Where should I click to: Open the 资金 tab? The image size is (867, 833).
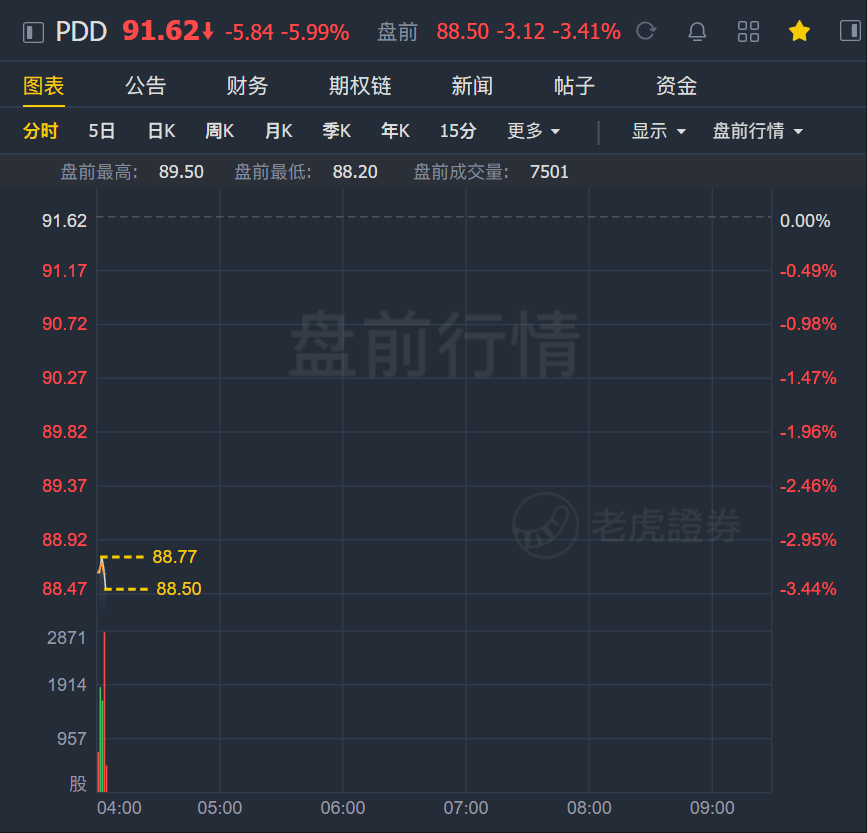click(x=676, y=86)
